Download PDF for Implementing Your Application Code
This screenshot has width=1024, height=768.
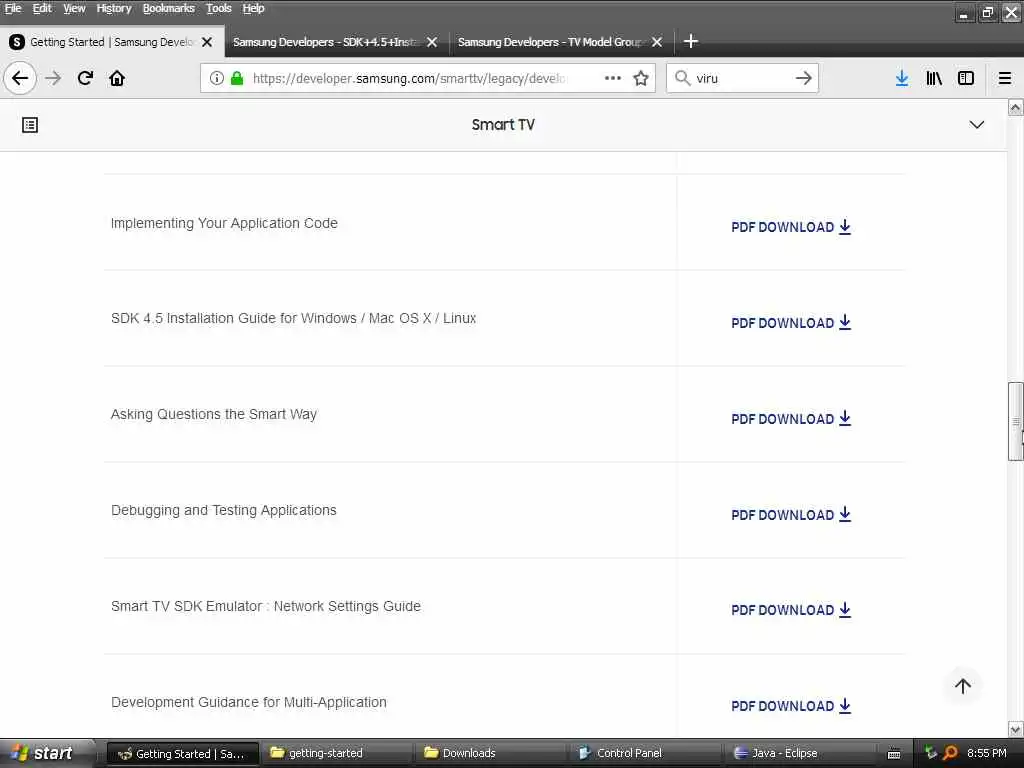[x=791, y=227]
